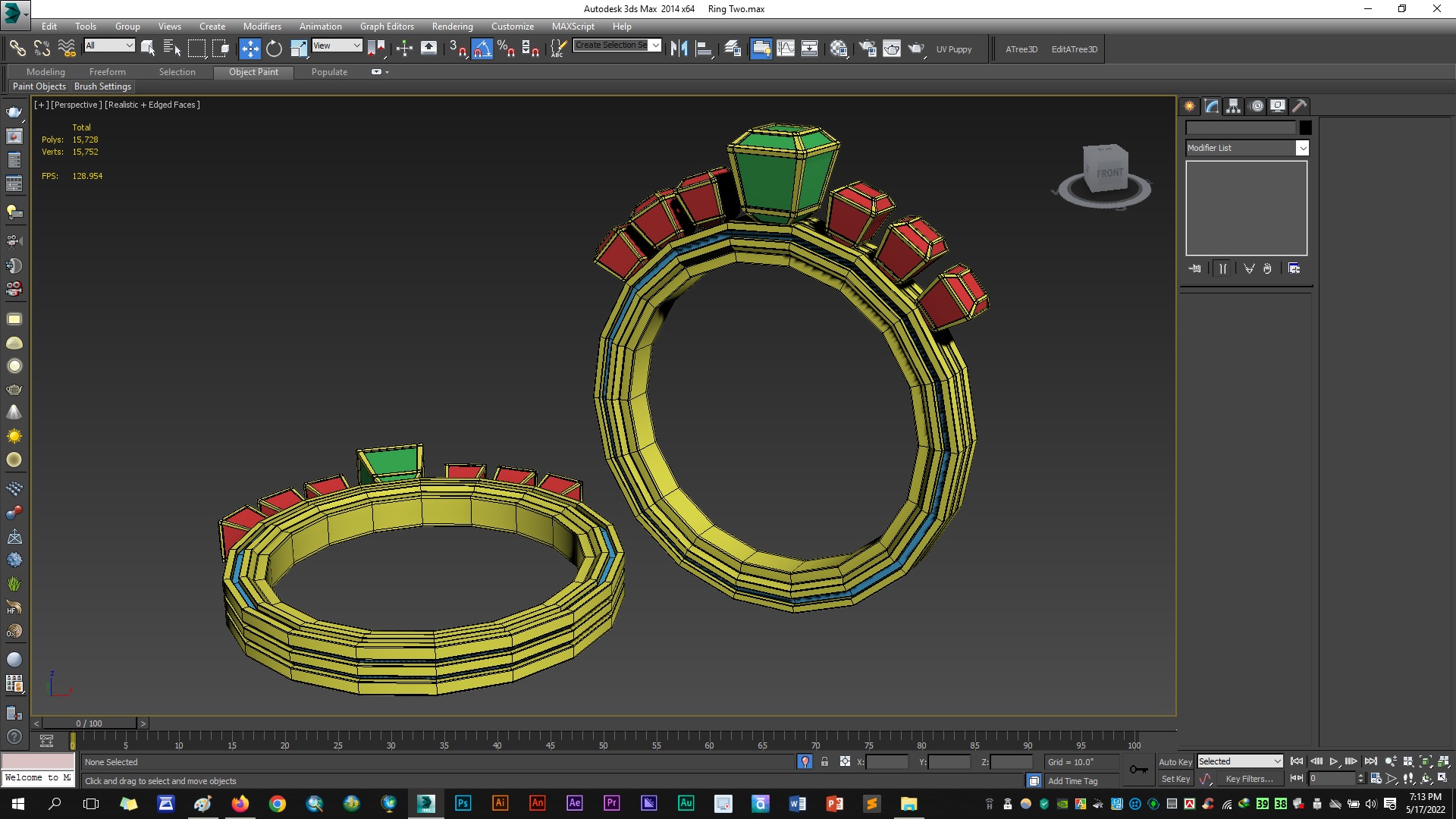Click the Key Filters button
The image size is (1456, 819).
pyautogui.click(x=1248, y=779)
